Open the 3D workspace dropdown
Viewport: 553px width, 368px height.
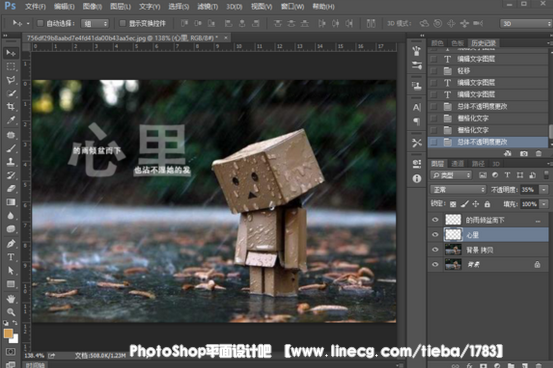click(x=526, y=23)
